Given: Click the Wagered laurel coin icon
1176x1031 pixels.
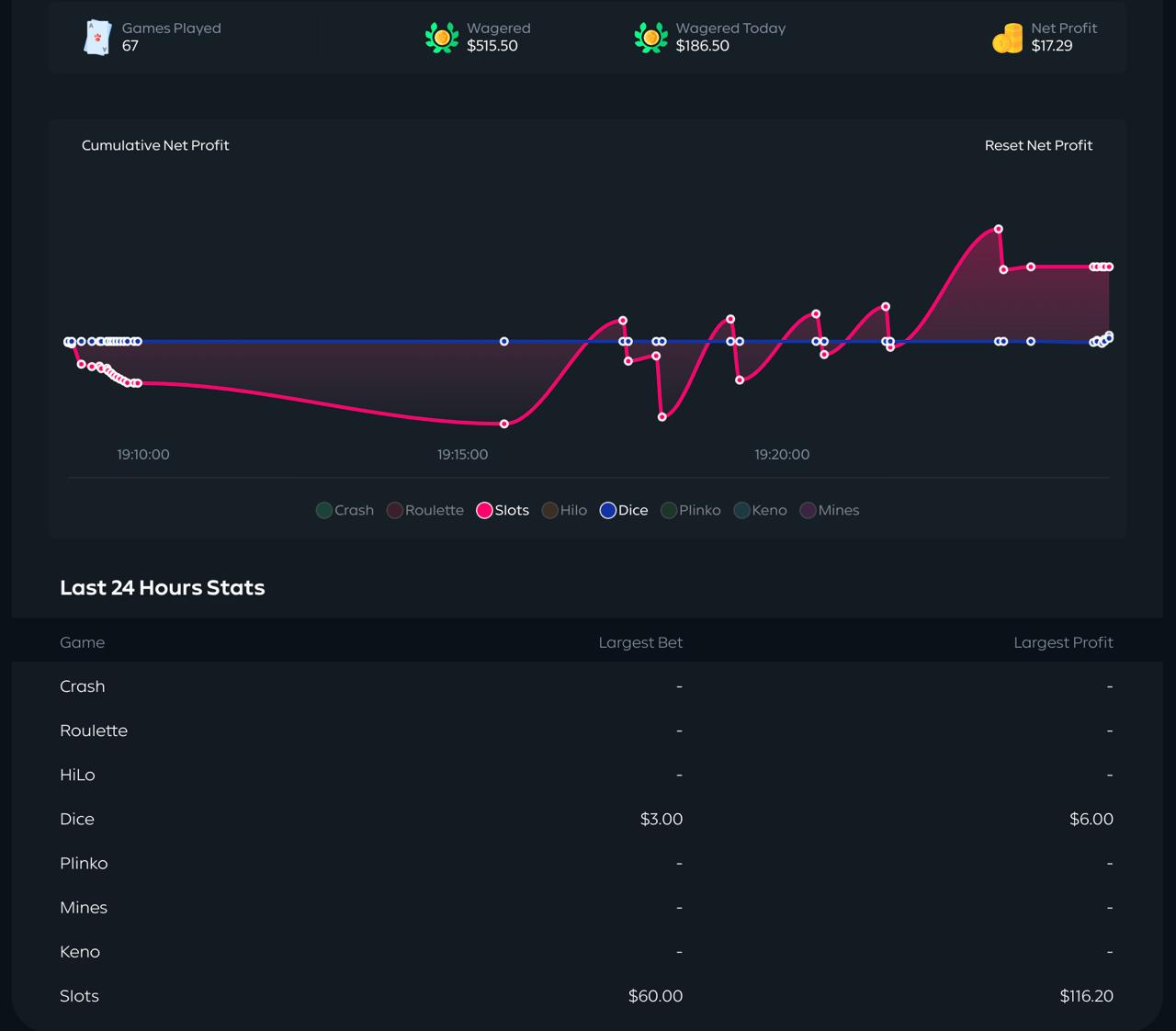Looking at the screenshot, I should 442,38.
